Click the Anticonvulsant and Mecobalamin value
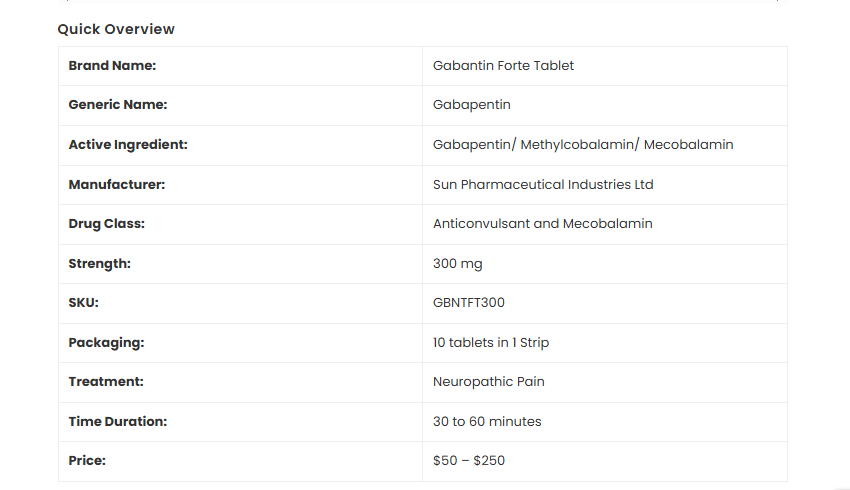 point(542,224)
